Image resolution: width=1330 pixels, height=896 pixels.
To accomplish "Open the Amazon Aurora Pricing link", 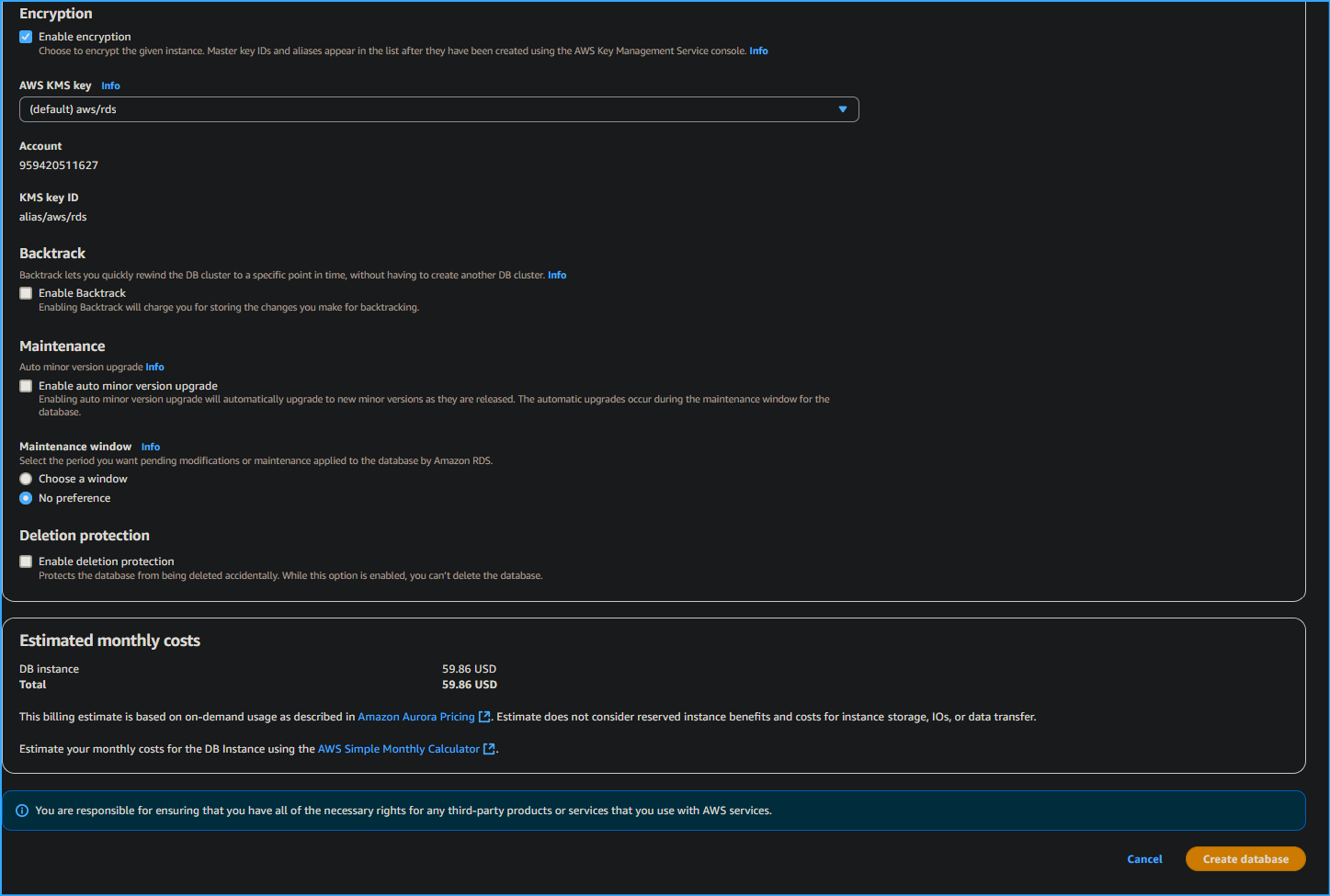I will tap(415, 716).
